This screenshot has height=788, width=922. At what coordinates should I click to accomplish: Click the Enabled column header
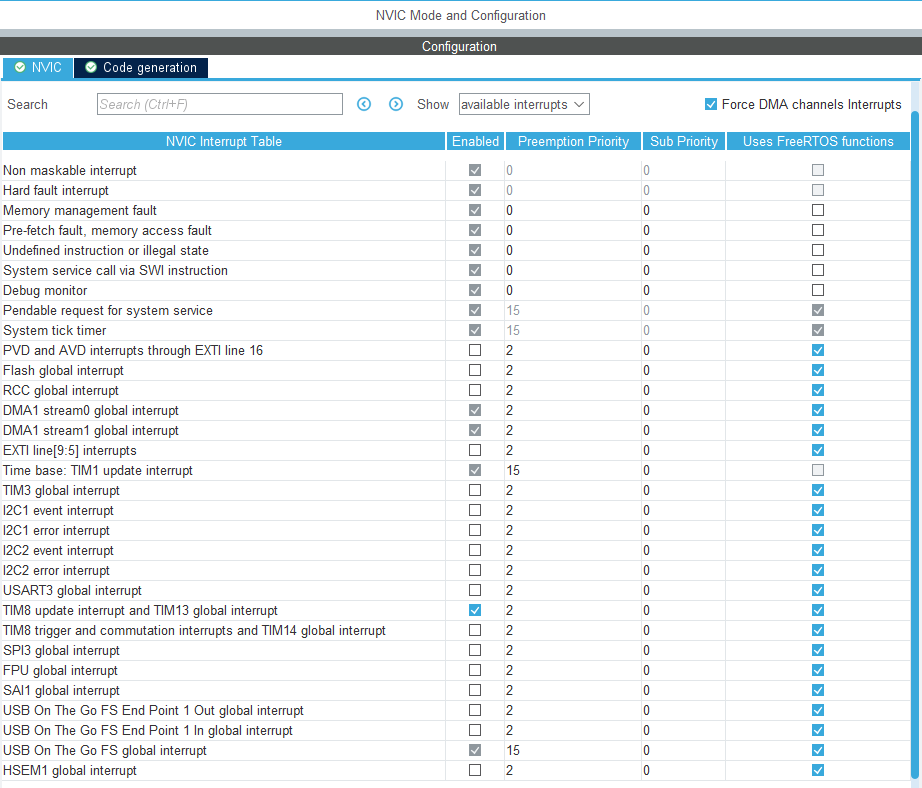point(475,141)
